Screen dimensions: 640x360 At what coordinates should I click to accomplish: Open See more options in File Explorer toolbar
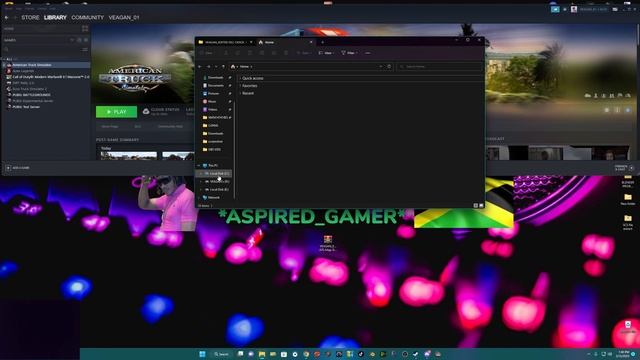point(368,53)
